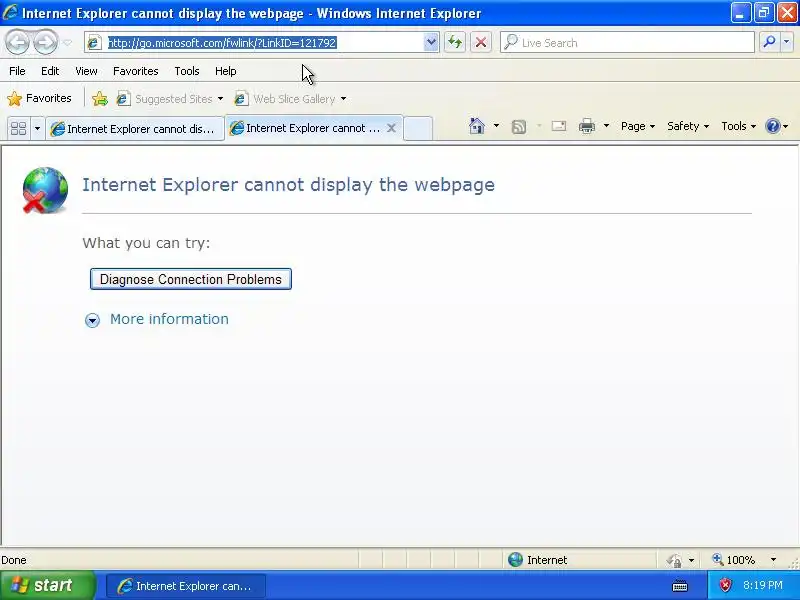800x600 pixels.
Task: Open the zoom level dropdown arrow
Action: 773,560
